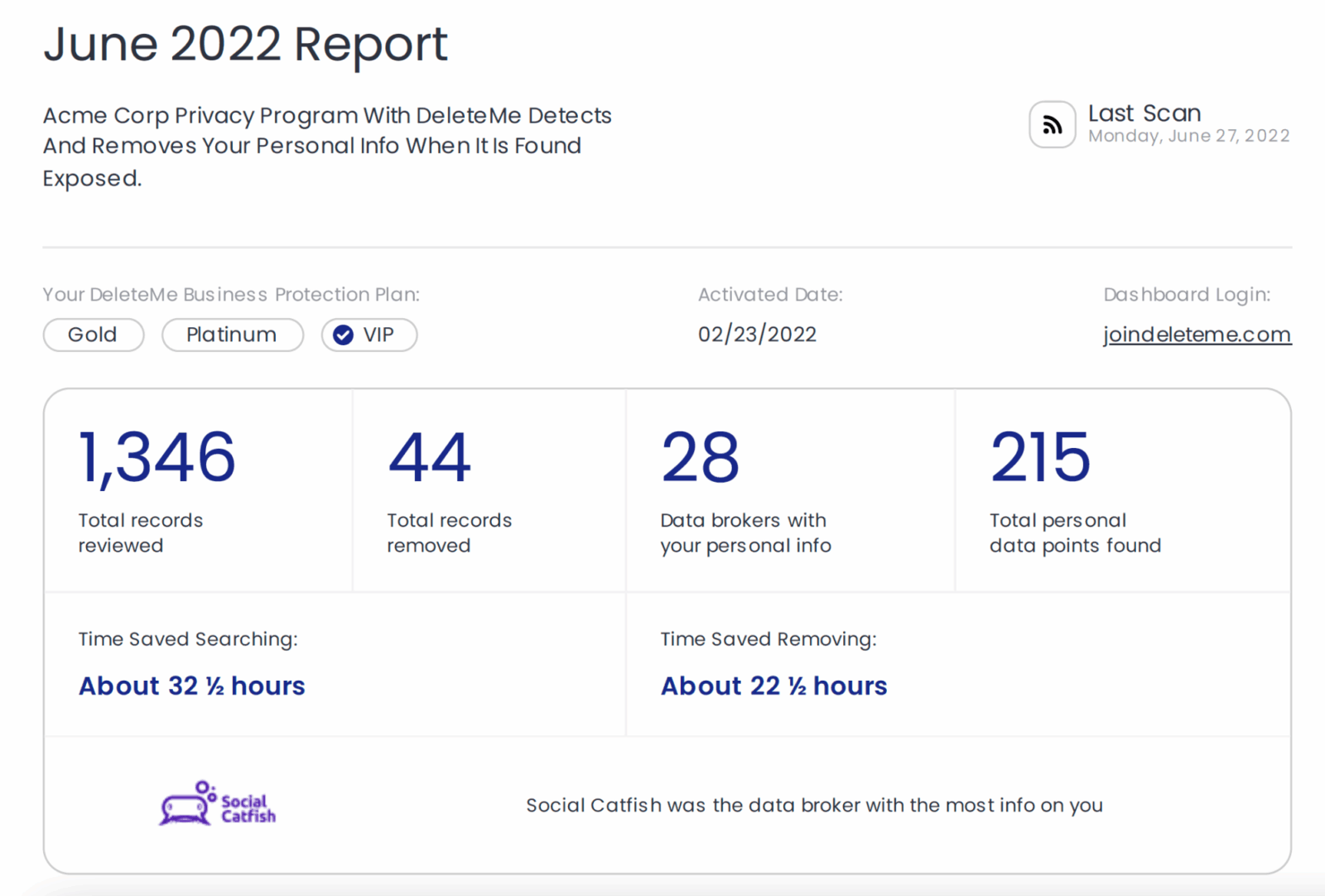Open the joindeleteme.com dashboard link
Screen dimensions: 1325x896
coord(1197,335)
